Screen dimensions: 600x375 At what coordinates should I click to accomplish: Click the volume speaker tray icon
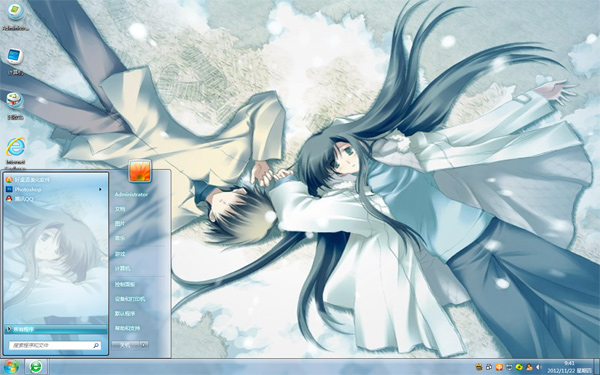point(539,367)
